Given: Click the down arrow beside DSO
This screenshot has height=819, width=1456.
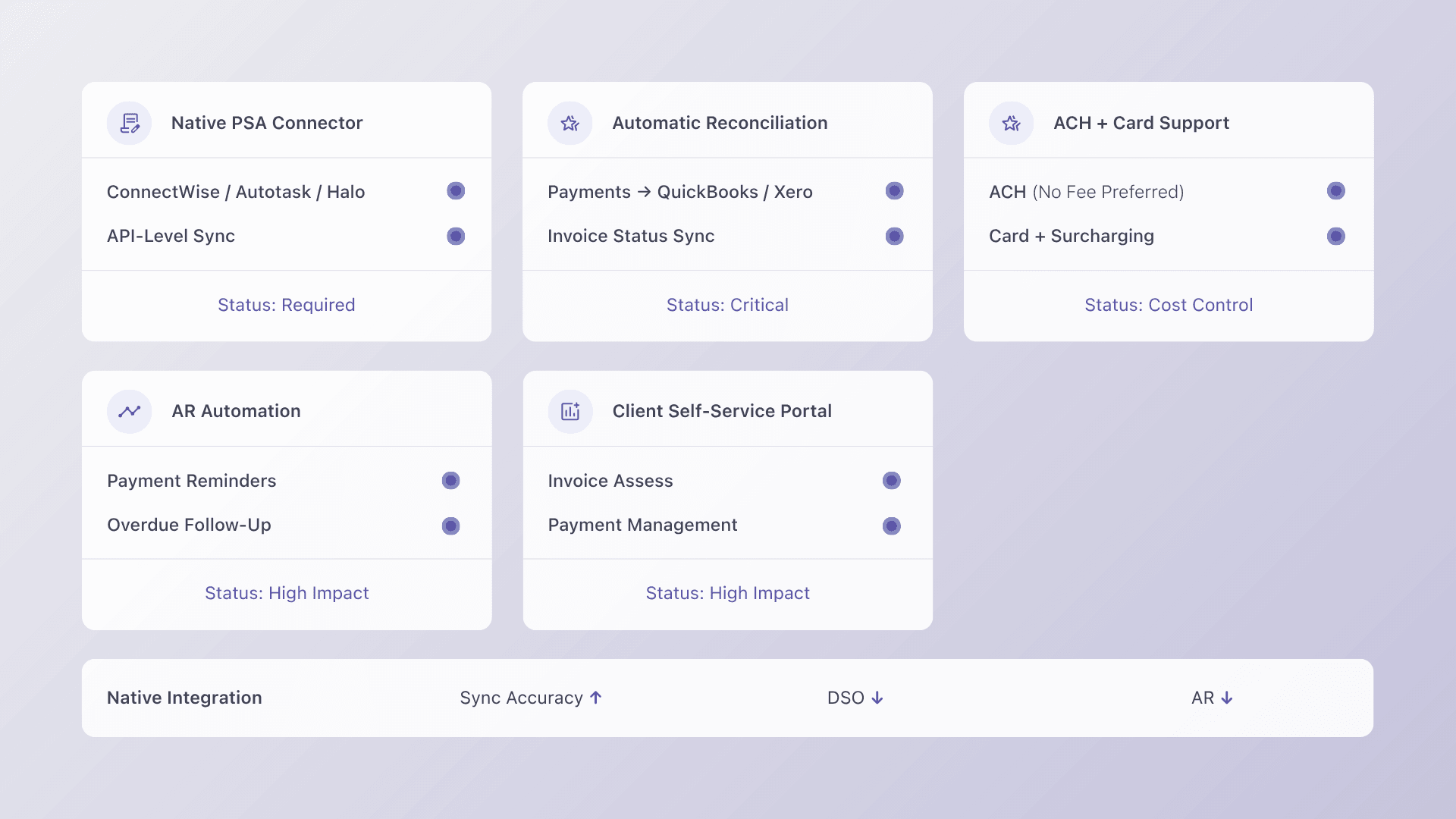Looking at the screenshot, I should click(877, 698).
